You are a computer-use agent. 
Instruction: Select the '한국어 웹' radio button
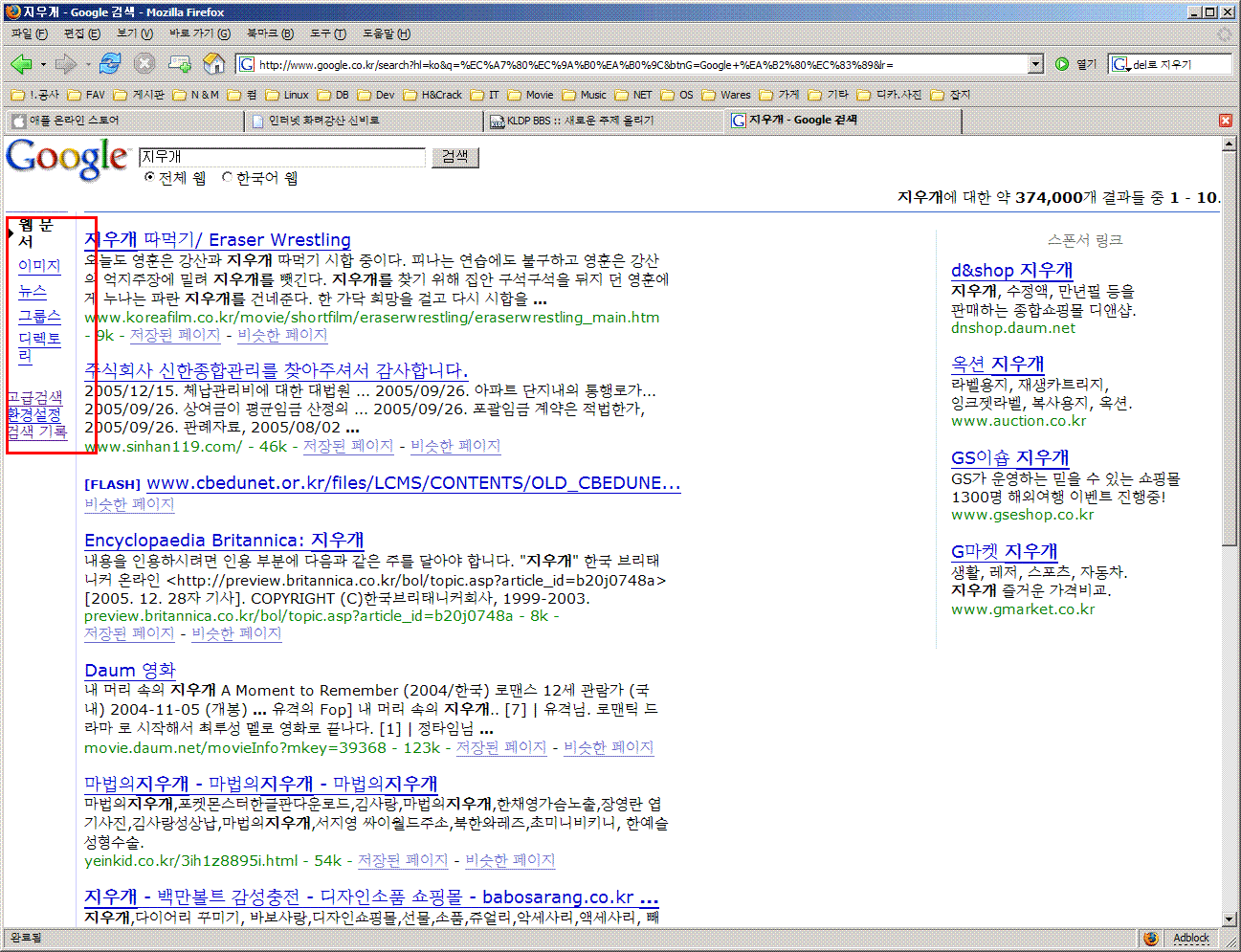[x=227, y=177]
